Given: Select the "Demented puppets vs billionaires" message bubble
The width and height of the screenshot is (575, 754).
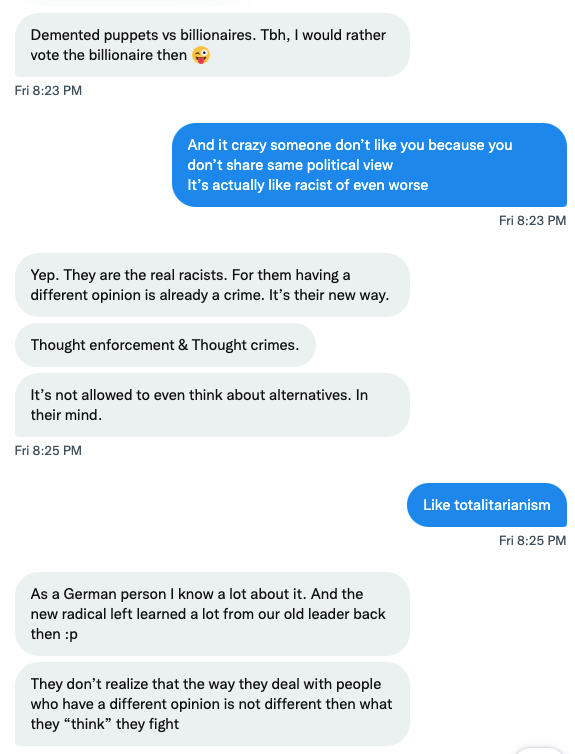Looking at the screenshot, I should (212, 45).
